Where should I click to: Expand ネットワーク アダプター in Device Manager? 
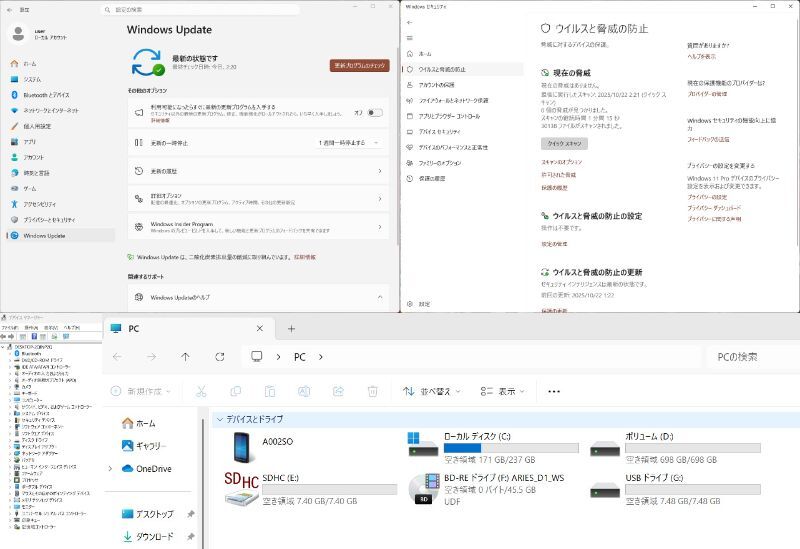pyautogui.click(x=10, y=453)
